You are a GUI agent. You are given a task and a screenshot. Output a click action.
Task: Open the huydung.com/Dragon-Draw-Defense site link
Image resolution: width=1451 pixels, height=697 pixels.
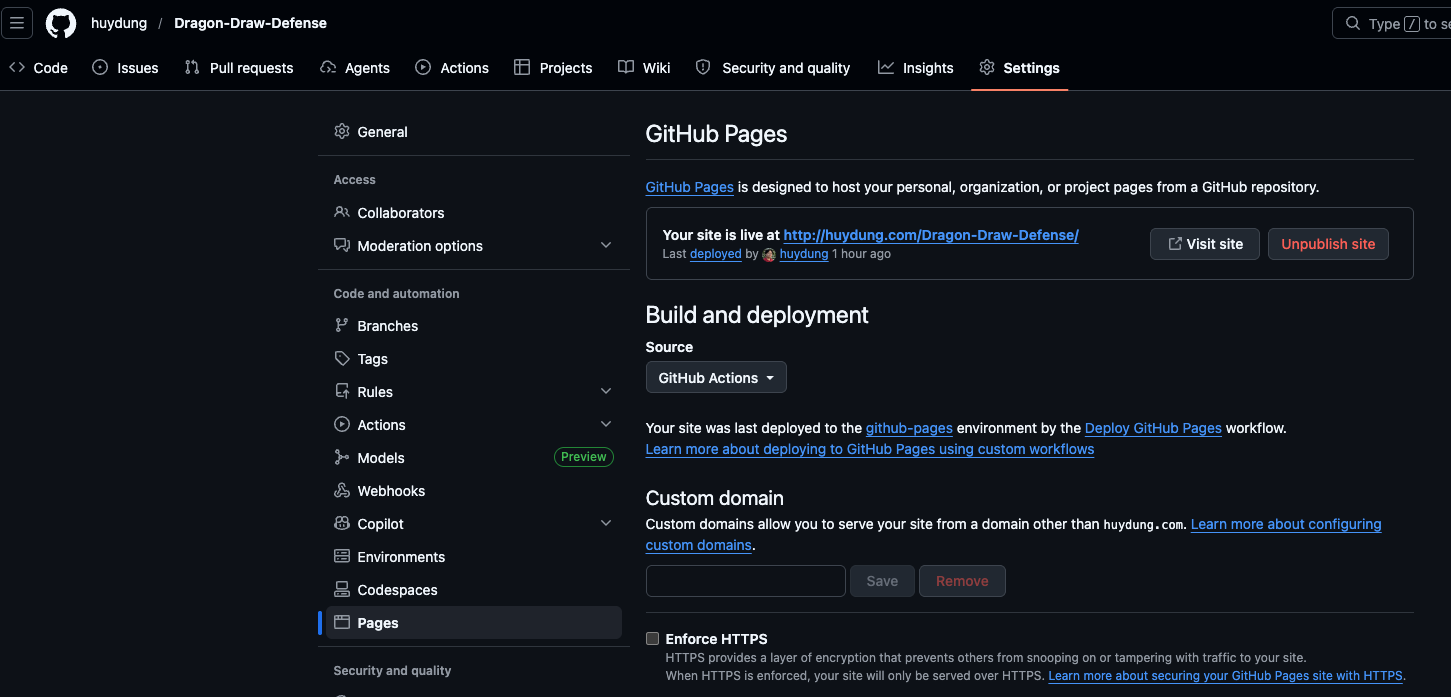[931, 235]
